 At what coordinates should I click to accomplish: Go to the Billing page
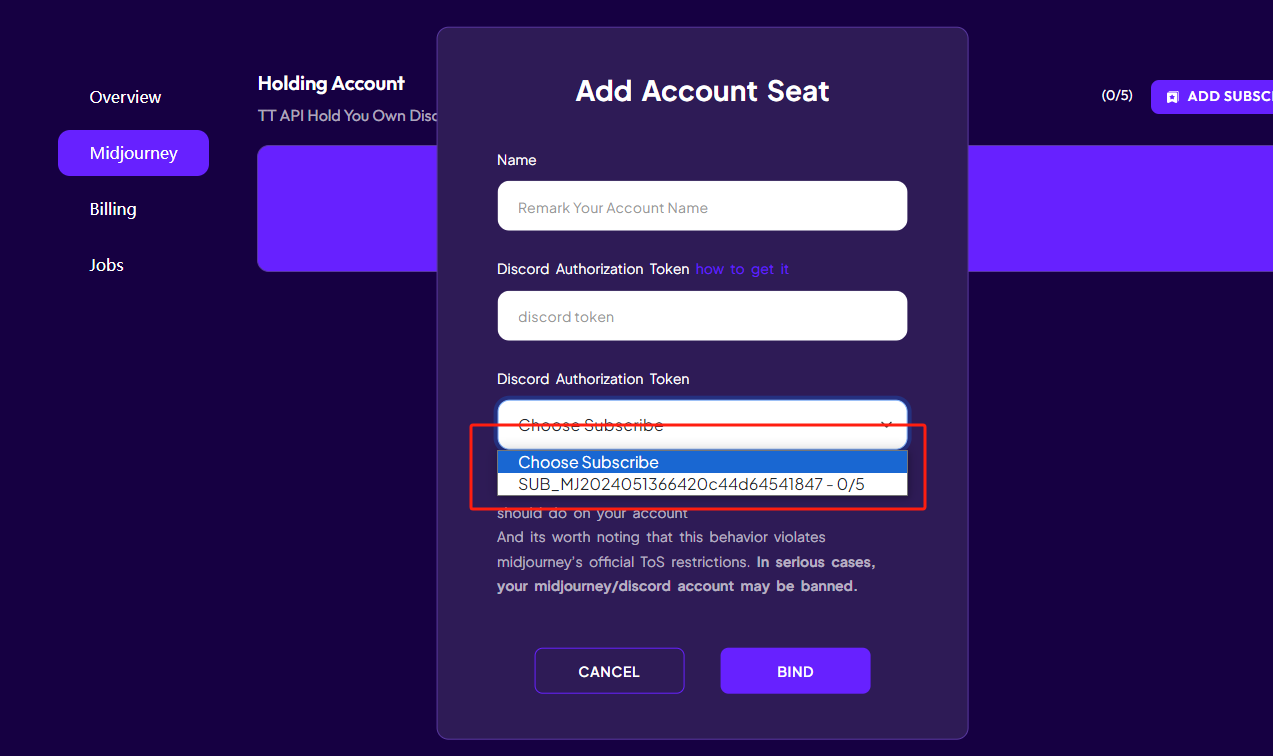coord(112,208)
